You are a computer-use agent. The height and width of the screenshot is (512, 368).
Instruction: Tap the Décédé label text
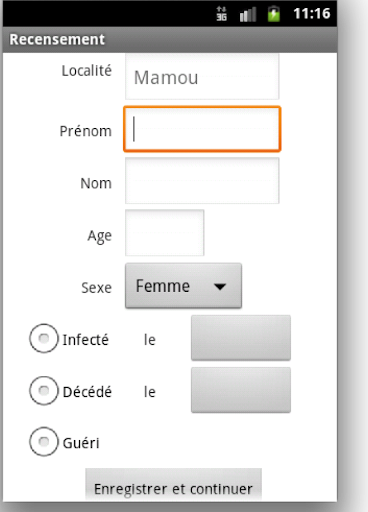pos(87,392)
